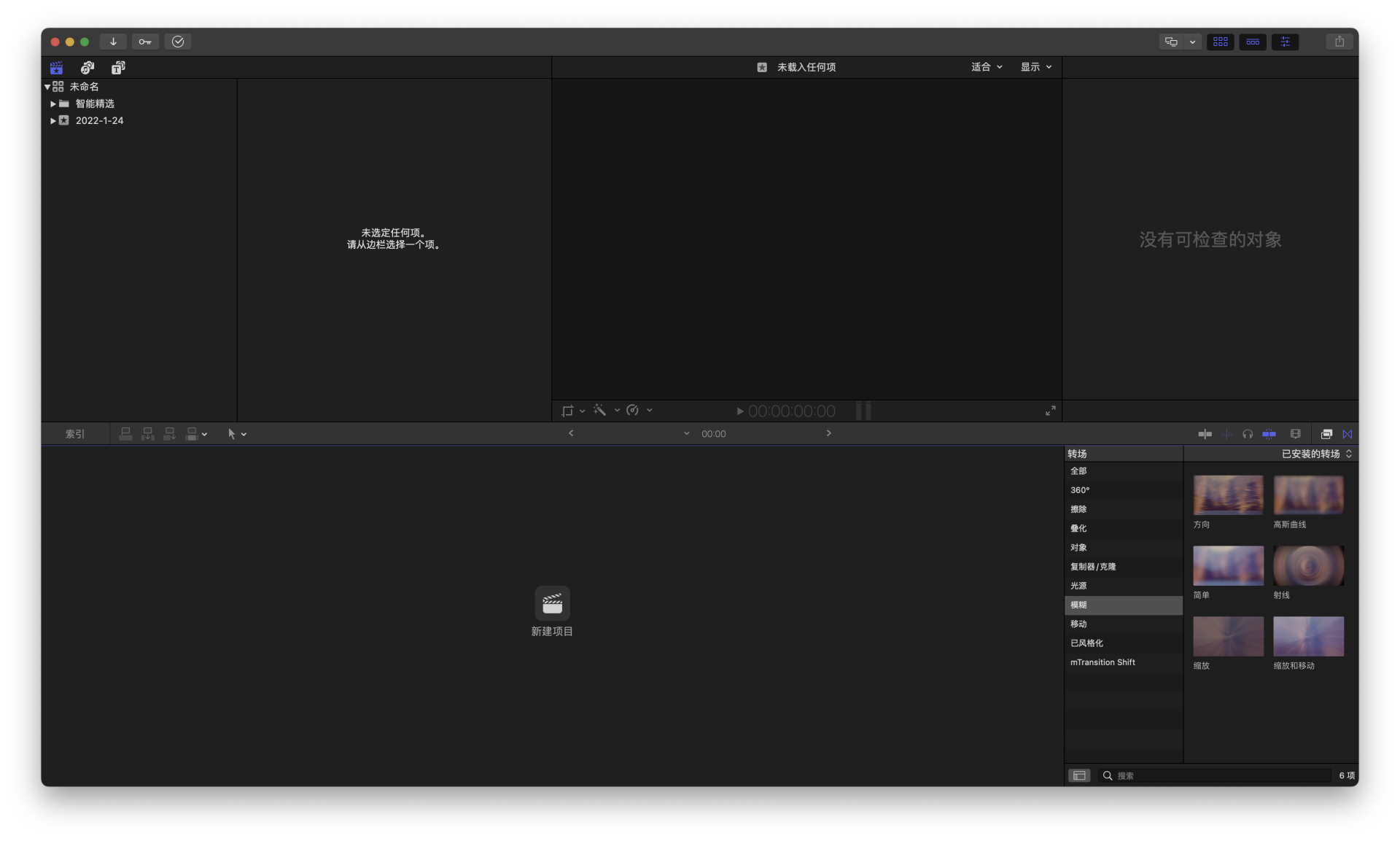Image resolution: width=1400 pixels, height=841 pixels.
Task: Open the workspace layout dropdown chevron
Action: 1193,42
